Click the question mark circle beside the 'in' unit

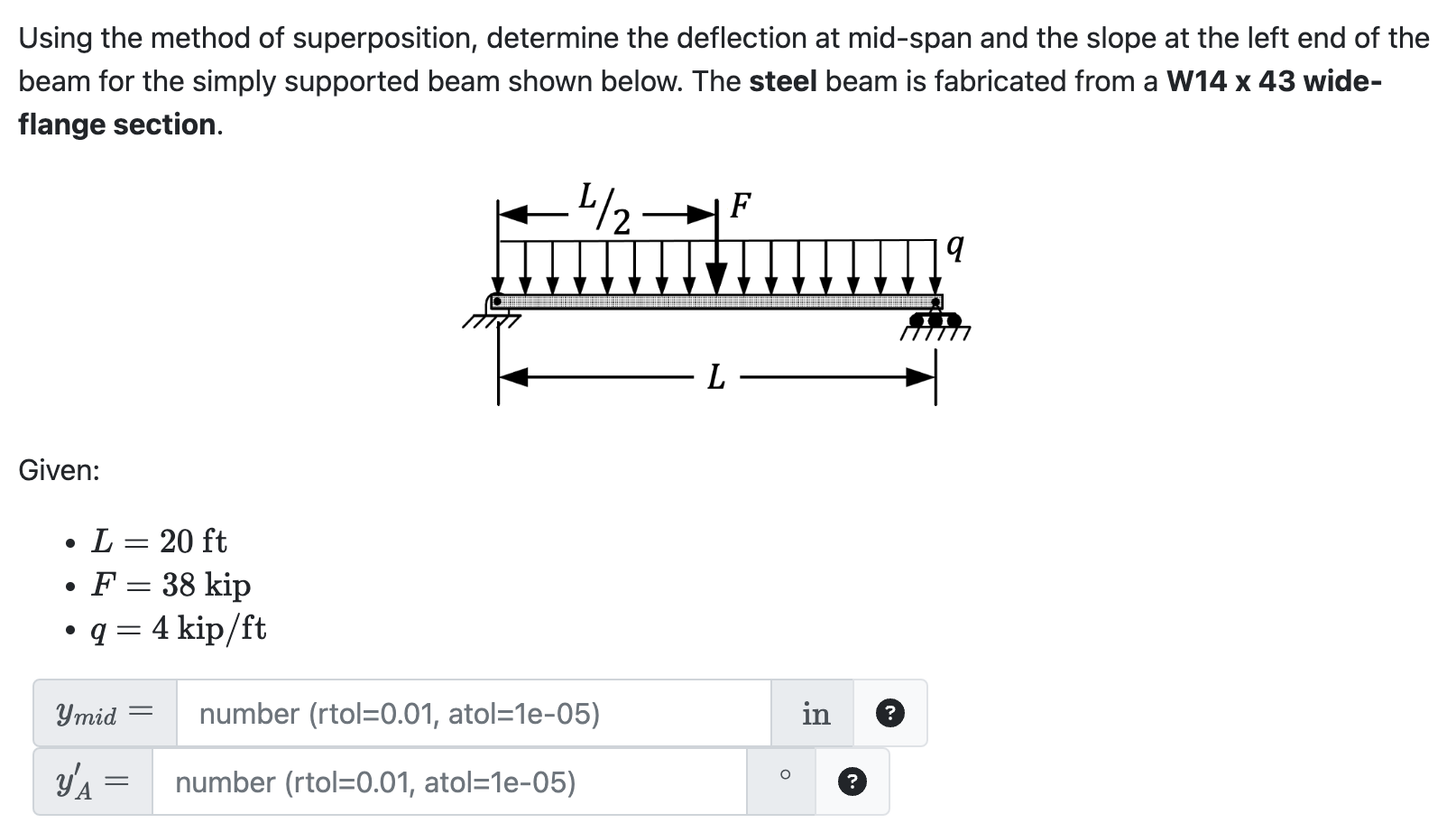tap(892, 715)
